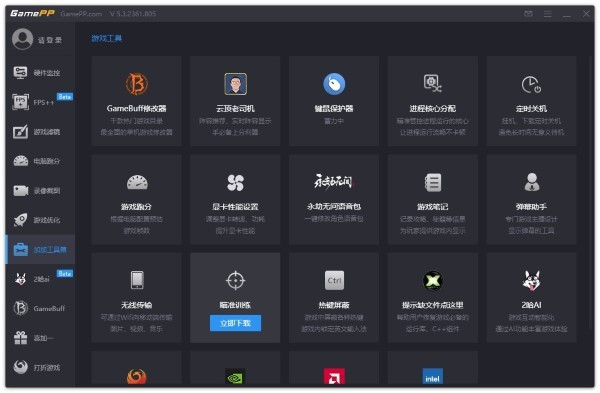Click the version number V 5.3.2361.805
600x393 pixels.
point(133,14)
